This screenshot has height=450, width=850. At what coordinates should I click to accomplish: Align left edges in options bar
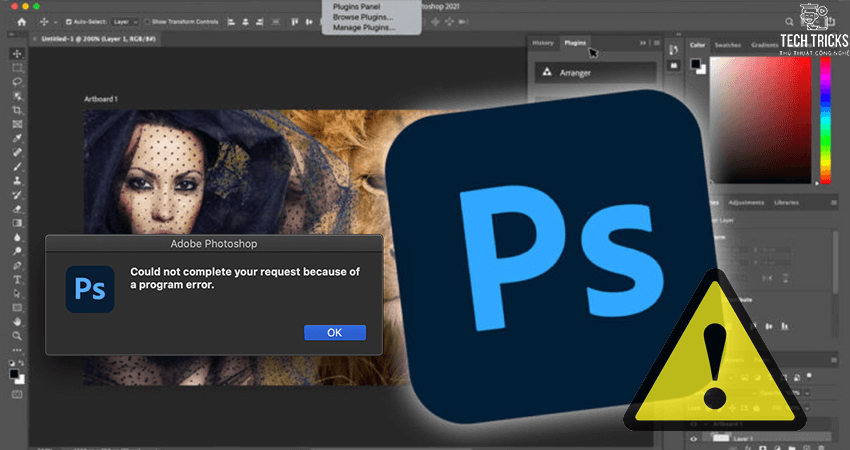[x=231, y=22]
